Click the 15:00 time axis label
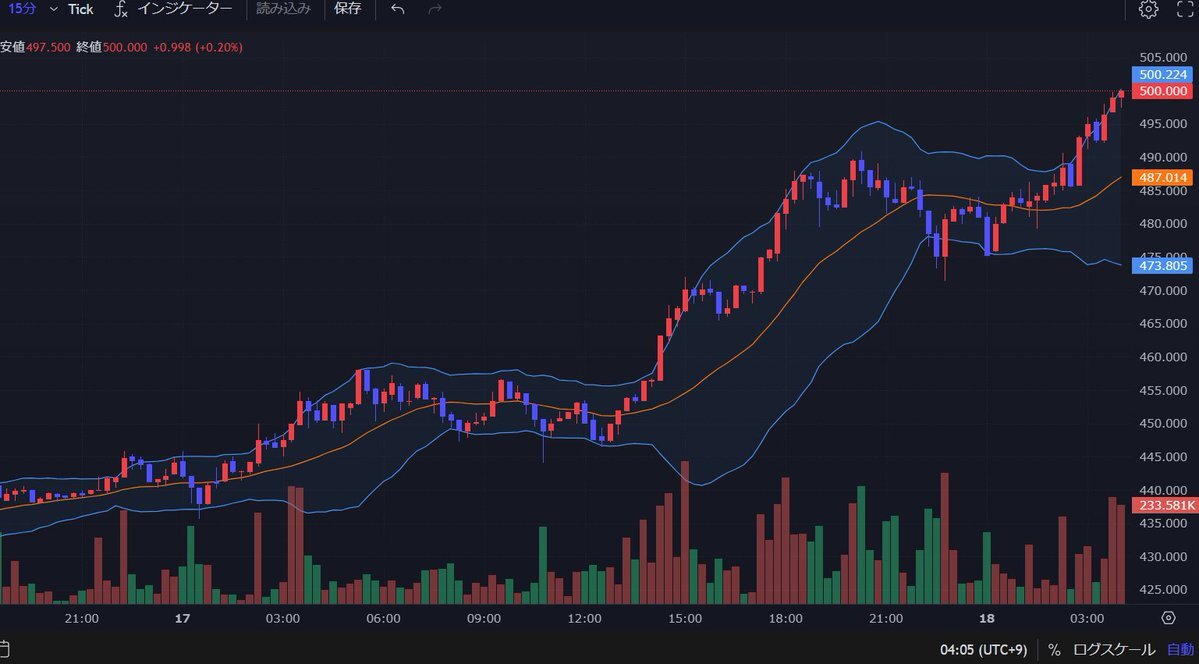Image resolution: width=1199 pixels, height=664 pixels. click(x=685, y=618)
